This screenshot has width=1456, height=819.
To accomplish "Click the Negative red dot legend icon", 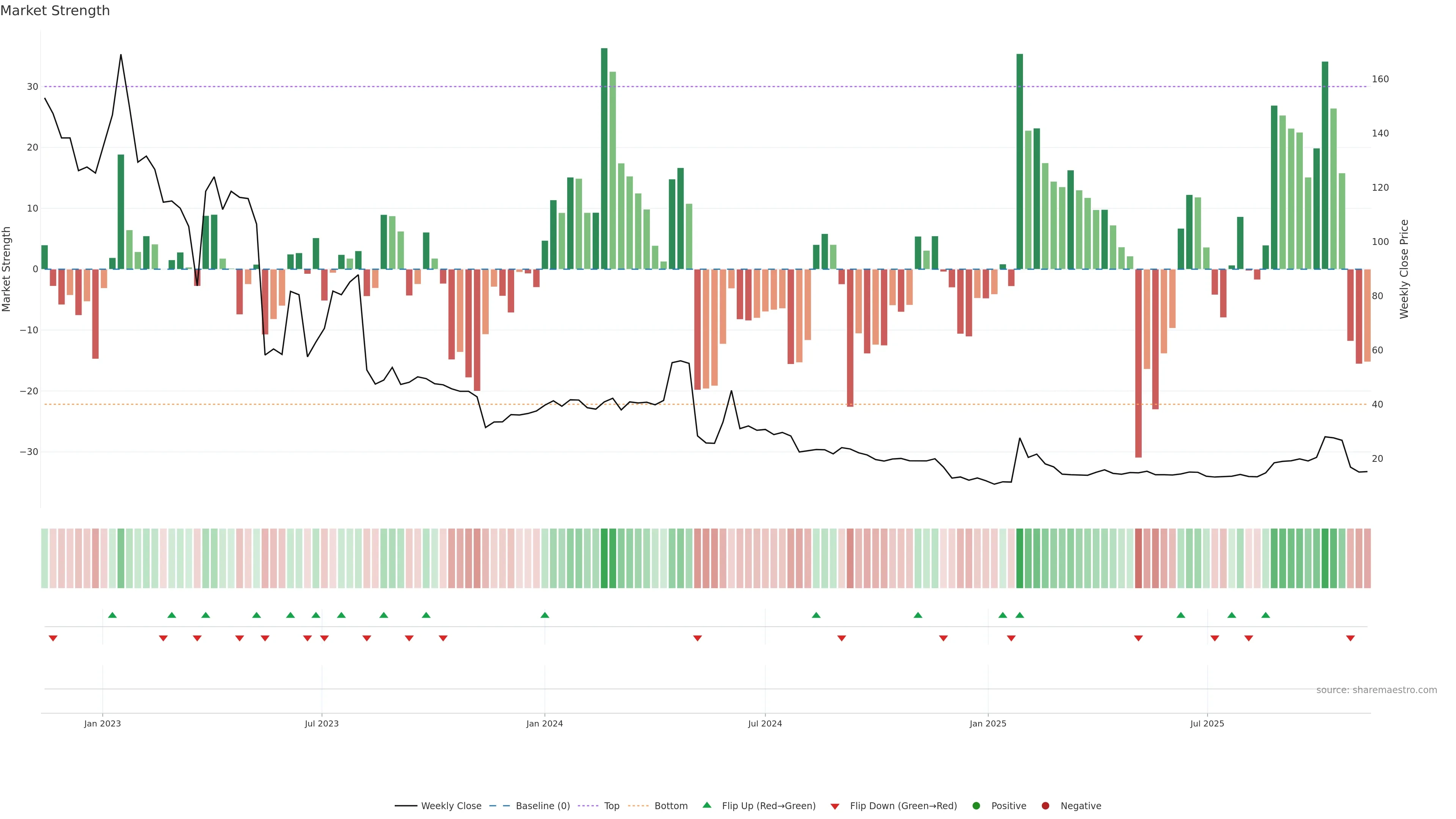I will coord(1045,806).
